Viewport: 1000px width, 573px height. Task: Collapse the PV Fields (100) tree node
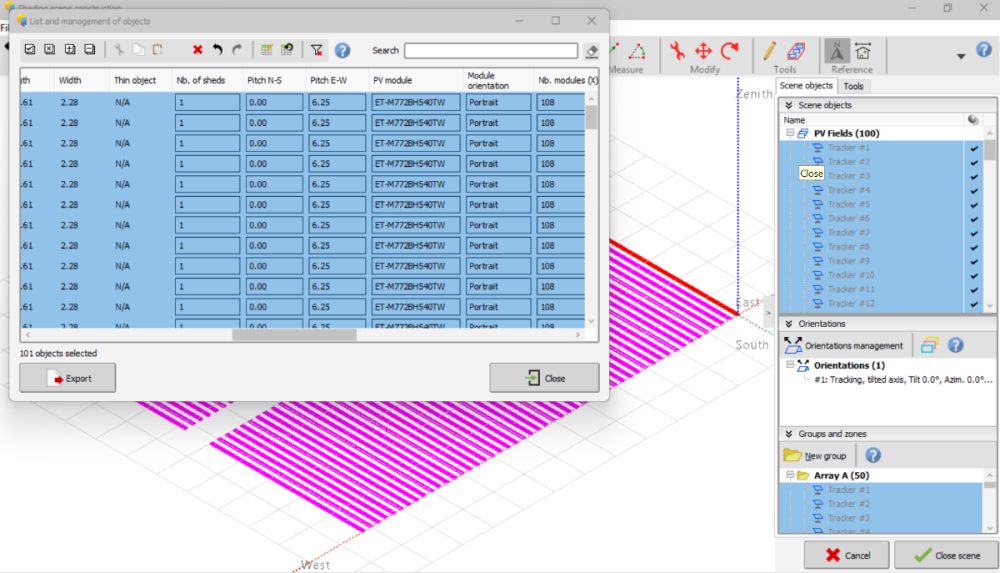pyautogui.click(x=789, y=133)
